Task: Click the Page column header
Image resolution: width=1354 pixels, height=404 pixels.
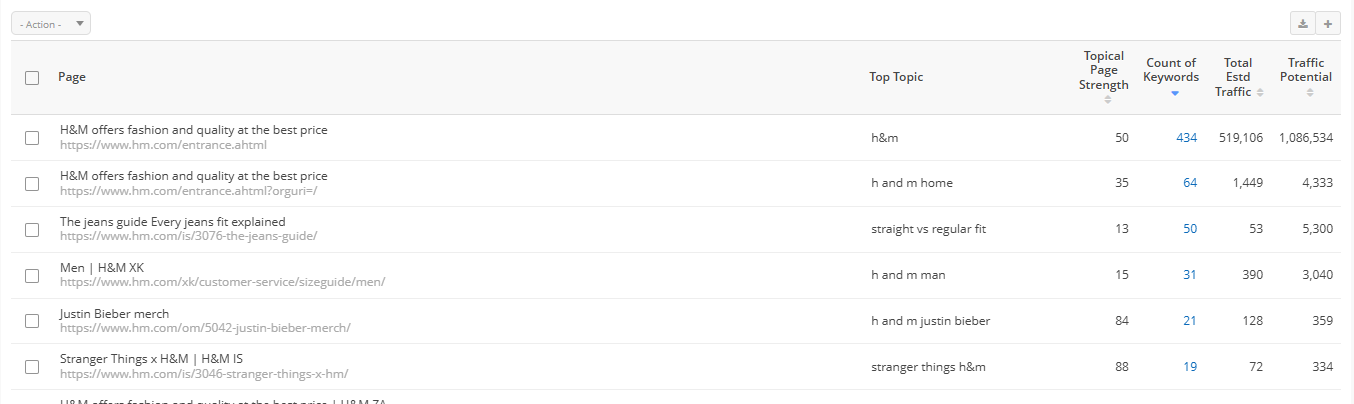Action: click(71, 77)
